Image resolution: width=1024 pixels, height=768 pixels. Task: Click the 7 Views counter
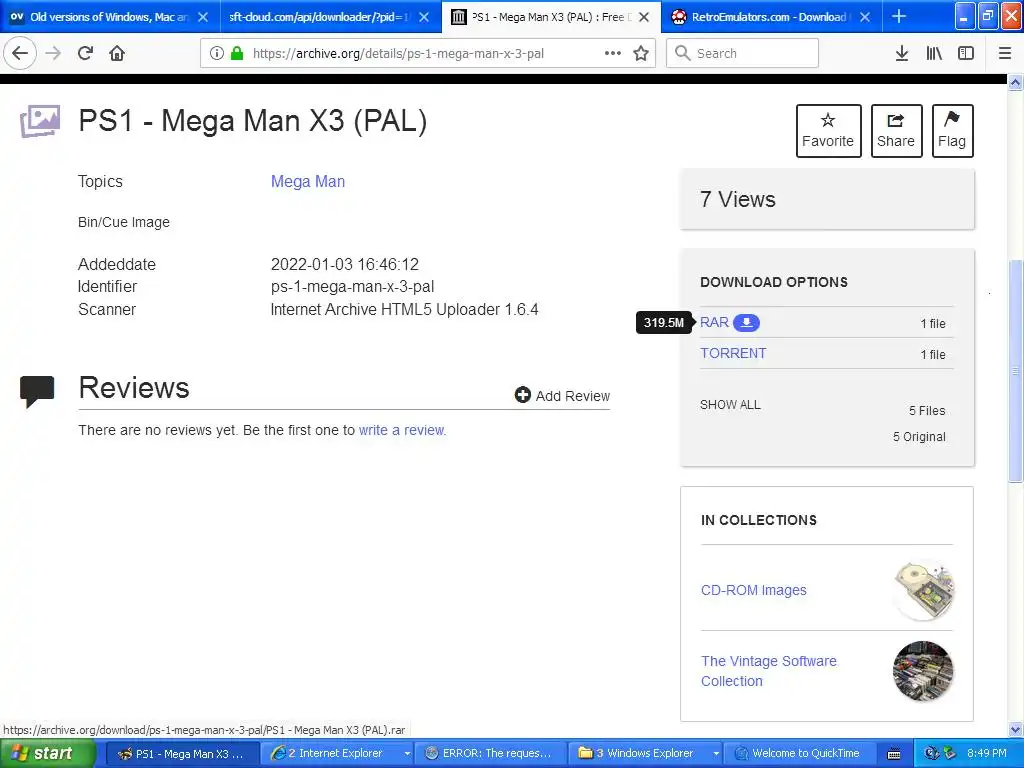tap(737, 199)
